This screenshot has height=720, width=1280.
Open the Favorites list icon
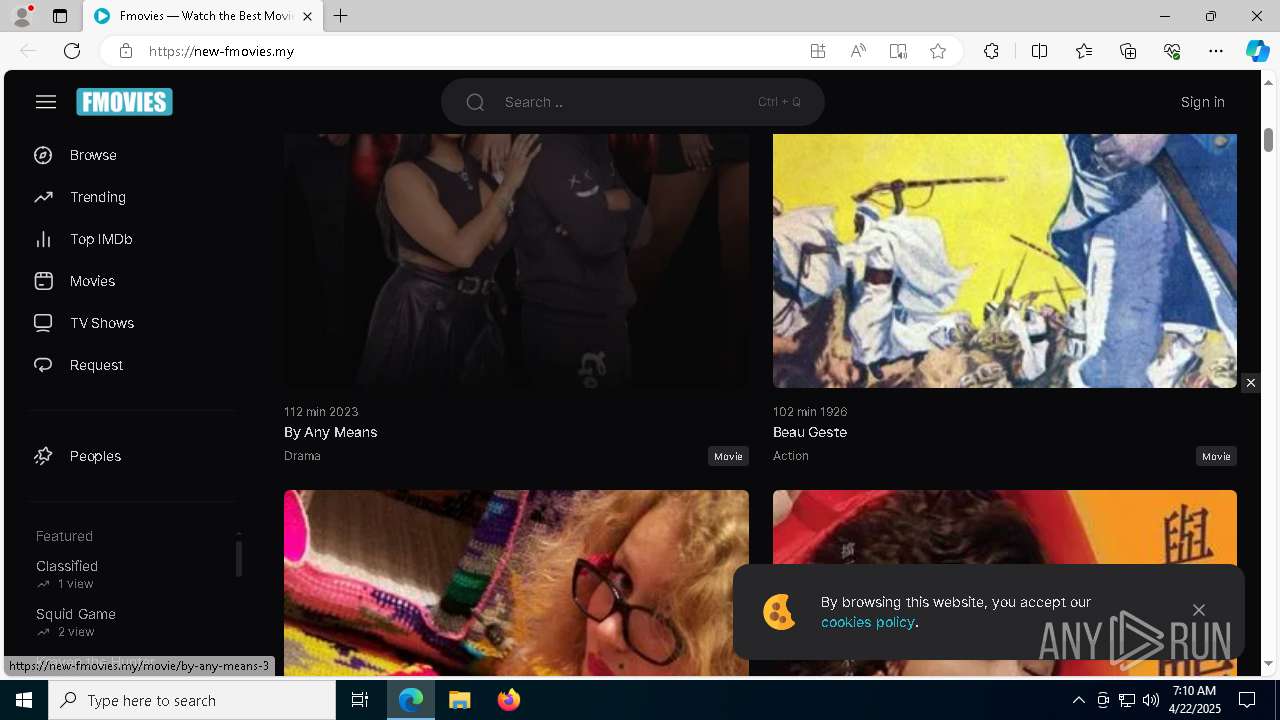coord(1084,51)
